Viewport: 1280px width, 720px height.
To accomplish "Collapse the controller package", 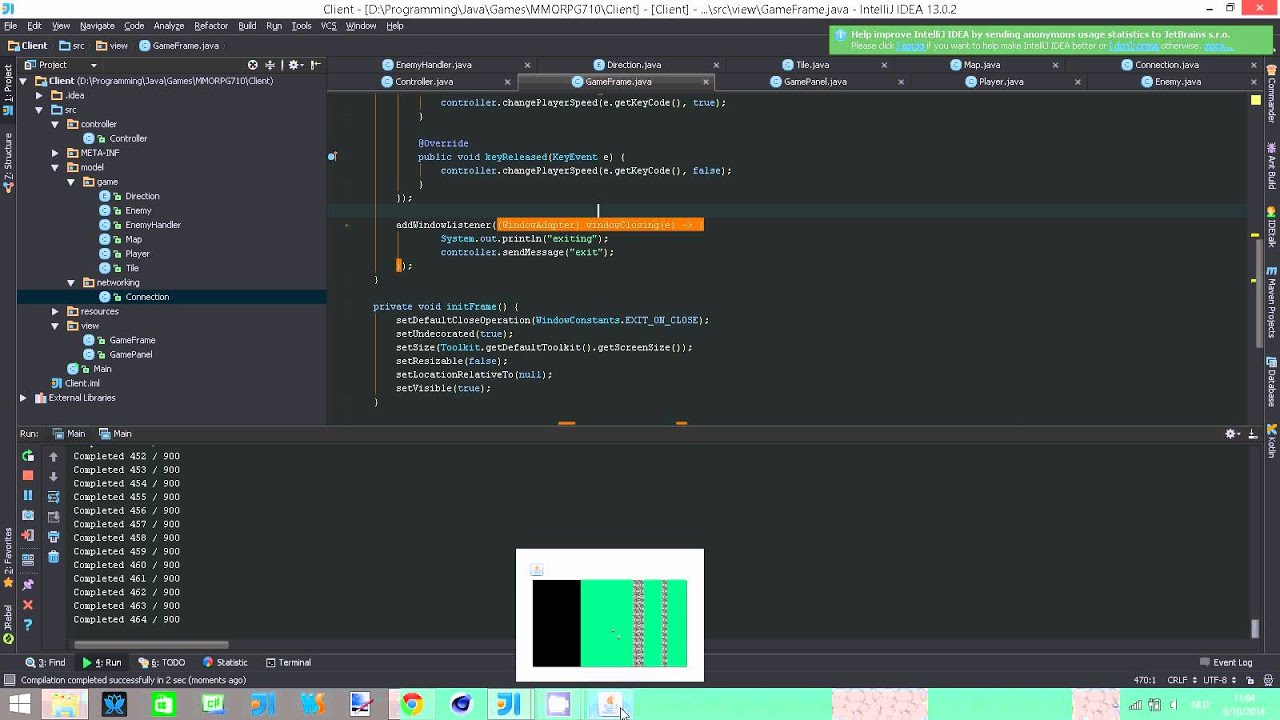I will 55,125.
